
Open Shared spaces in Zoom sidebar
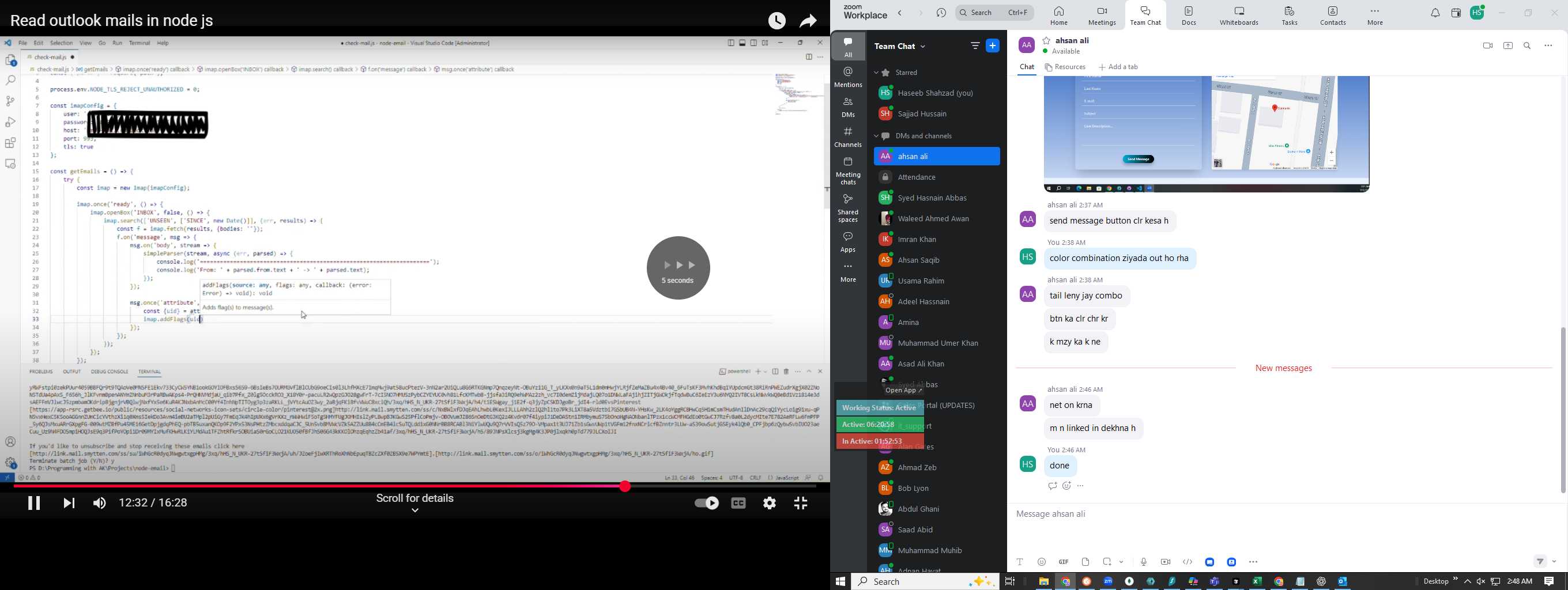point(848,208)
